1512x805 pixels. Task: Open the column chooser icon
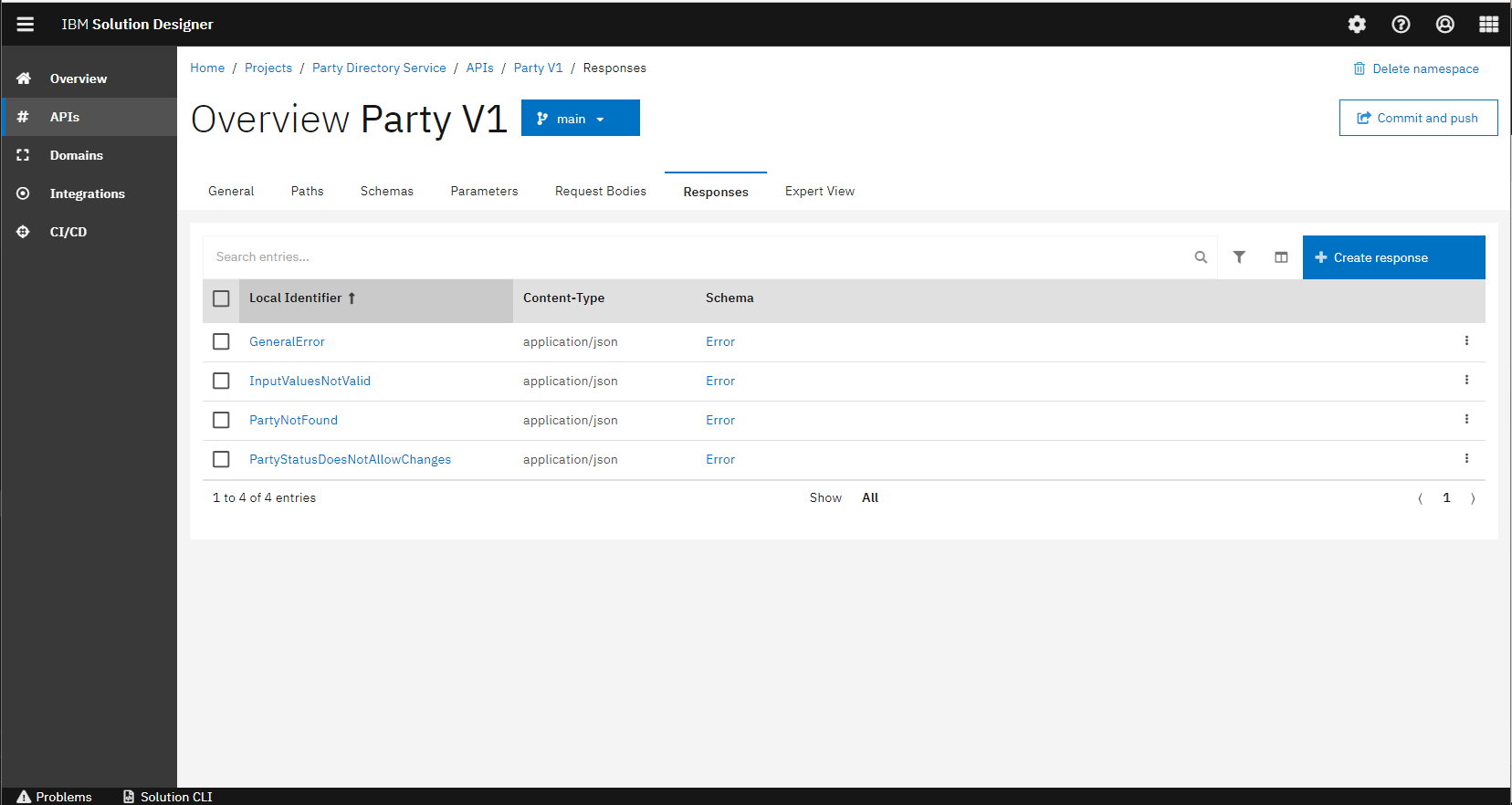tap(1281, 257)
